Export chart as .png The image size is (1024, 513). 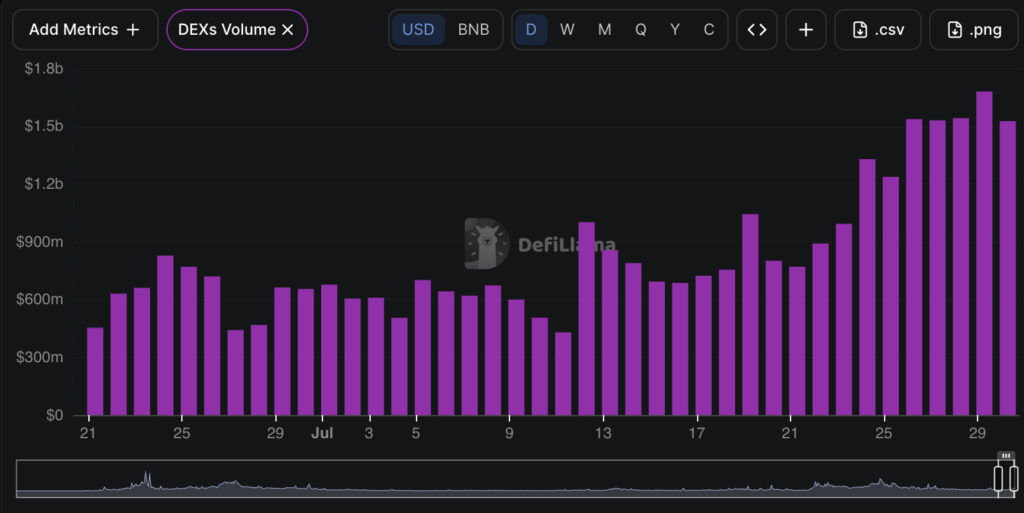pyautogui.click(x=973, y=29)
